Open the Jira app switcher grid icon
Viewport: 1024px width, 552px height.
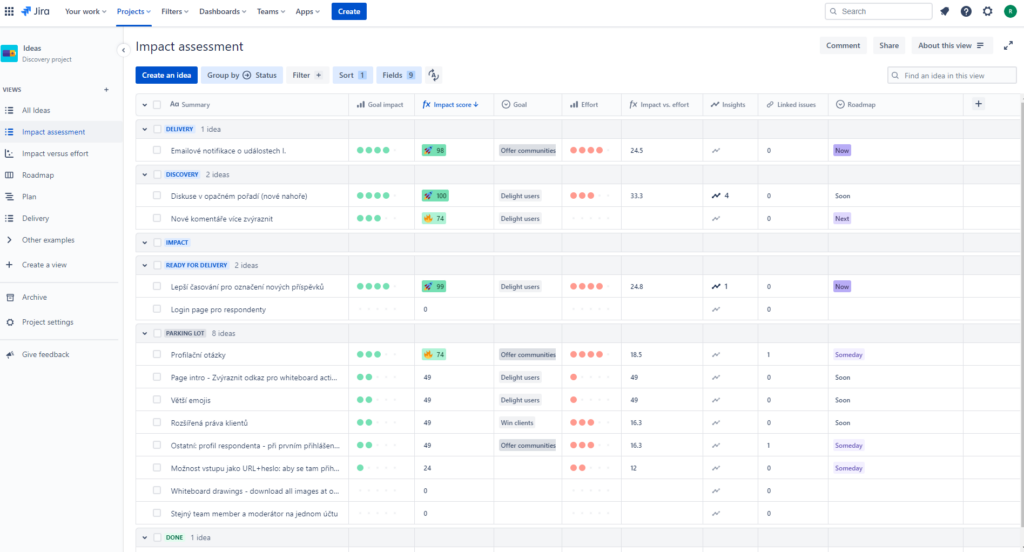coord(10,11)
